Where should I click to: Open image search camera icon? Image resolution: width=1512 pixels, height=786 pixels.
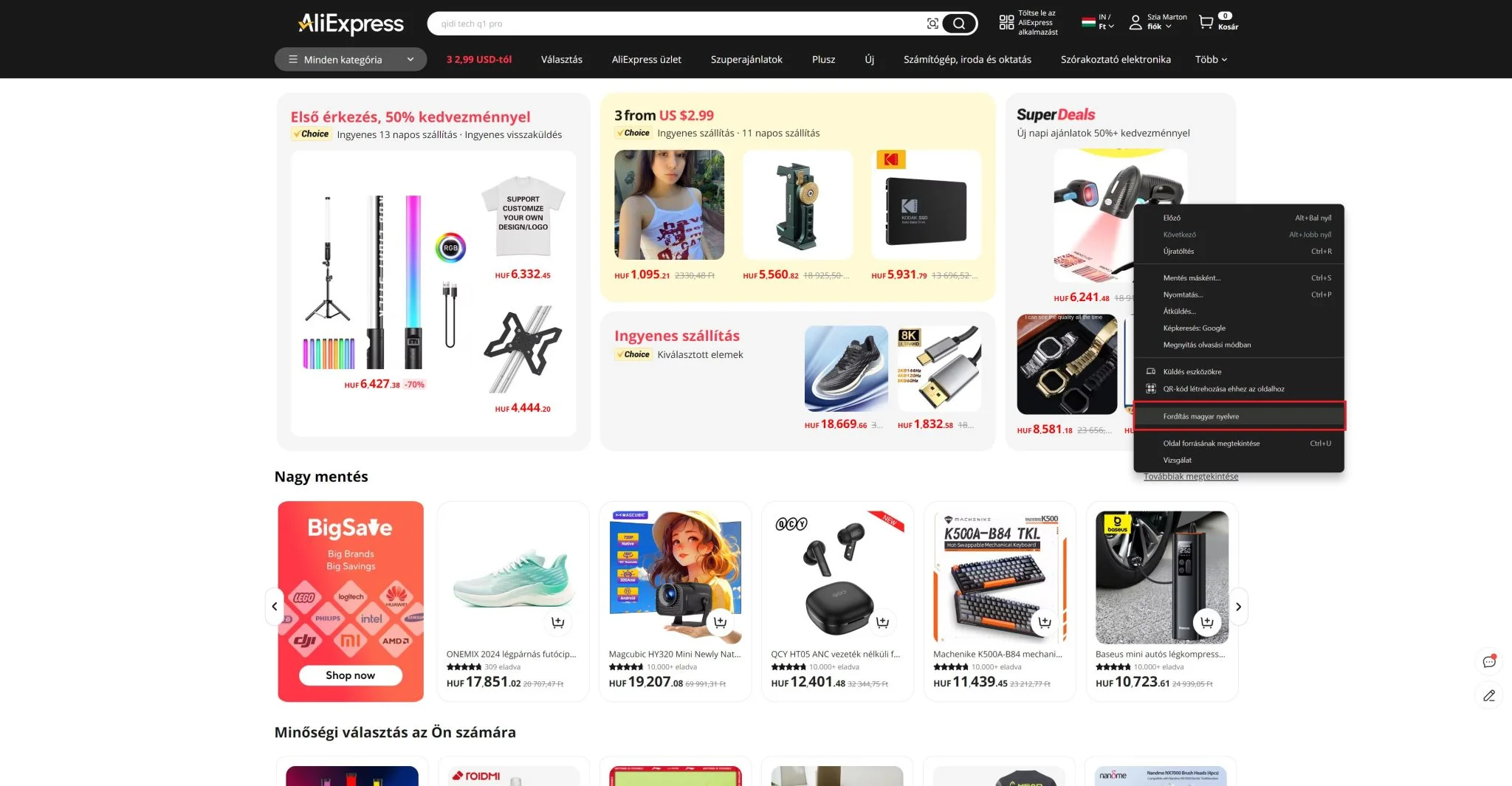pos(932,24)
